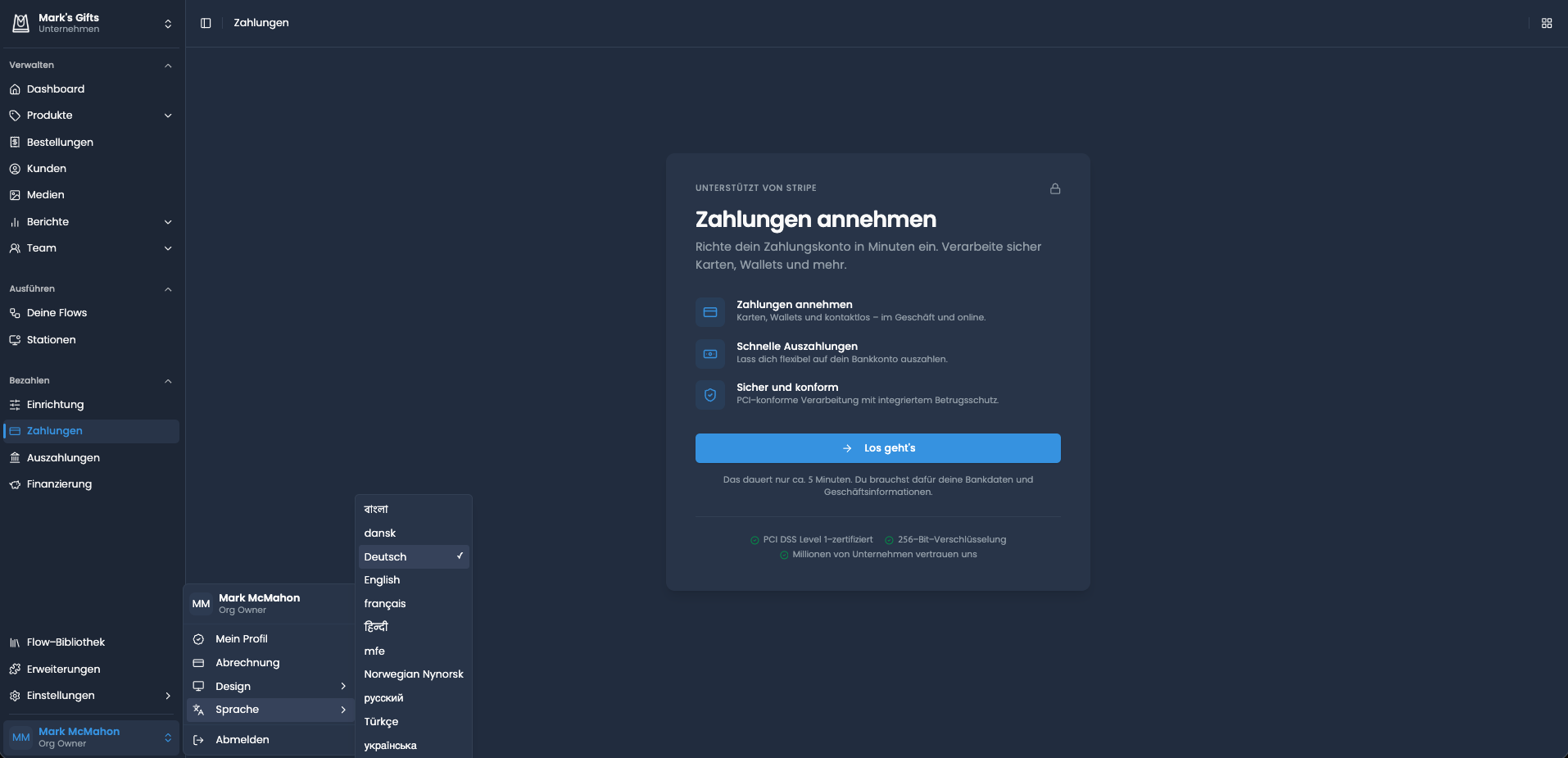Click the Sprache label in user menu

[237, 710]
